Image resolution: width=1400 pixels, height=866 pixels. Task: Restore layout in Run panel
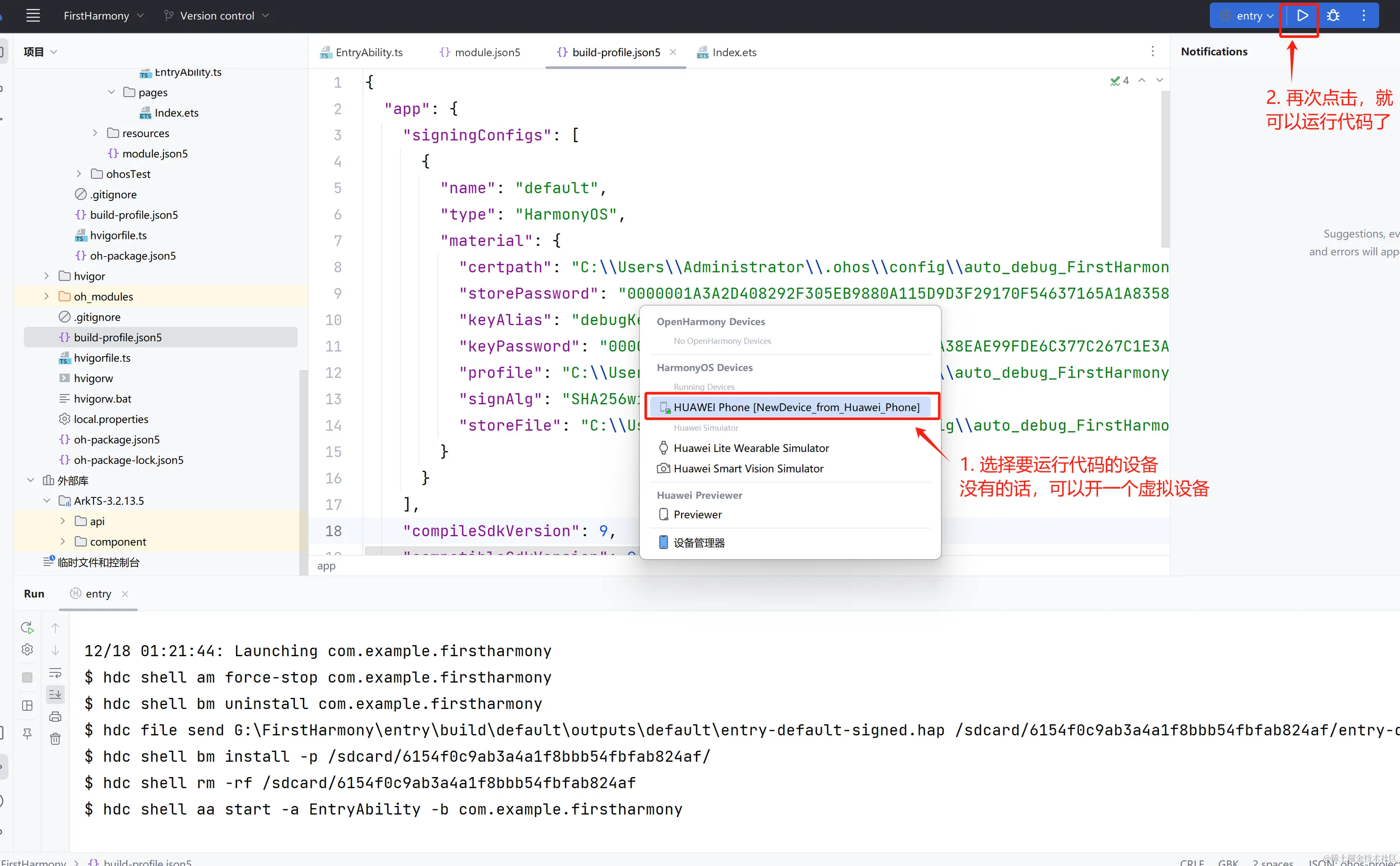[27, 706]
